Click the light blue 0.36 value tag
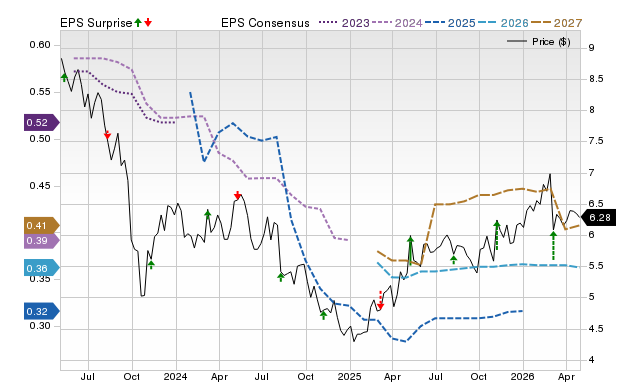This screenshot has width=640, height=382. (x=42, y=268)
